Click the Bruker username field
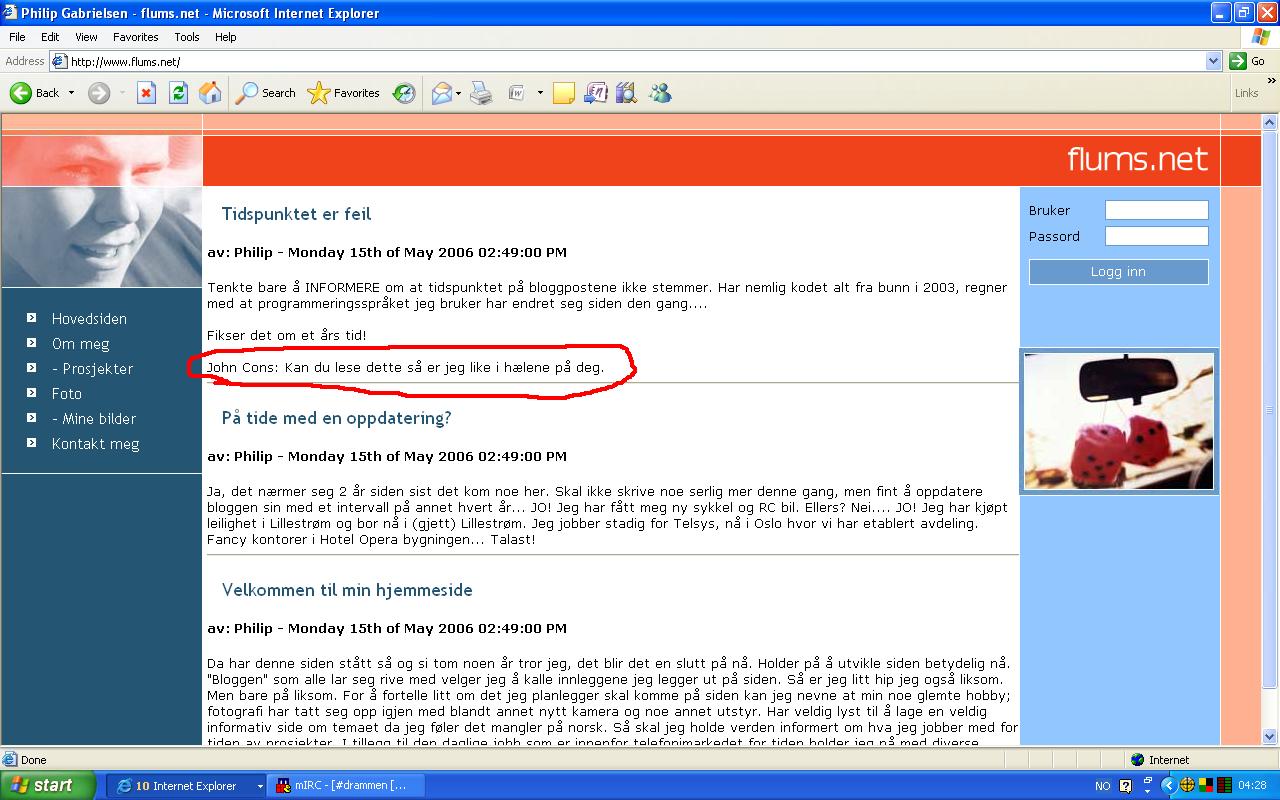 tap(1157, 210)
